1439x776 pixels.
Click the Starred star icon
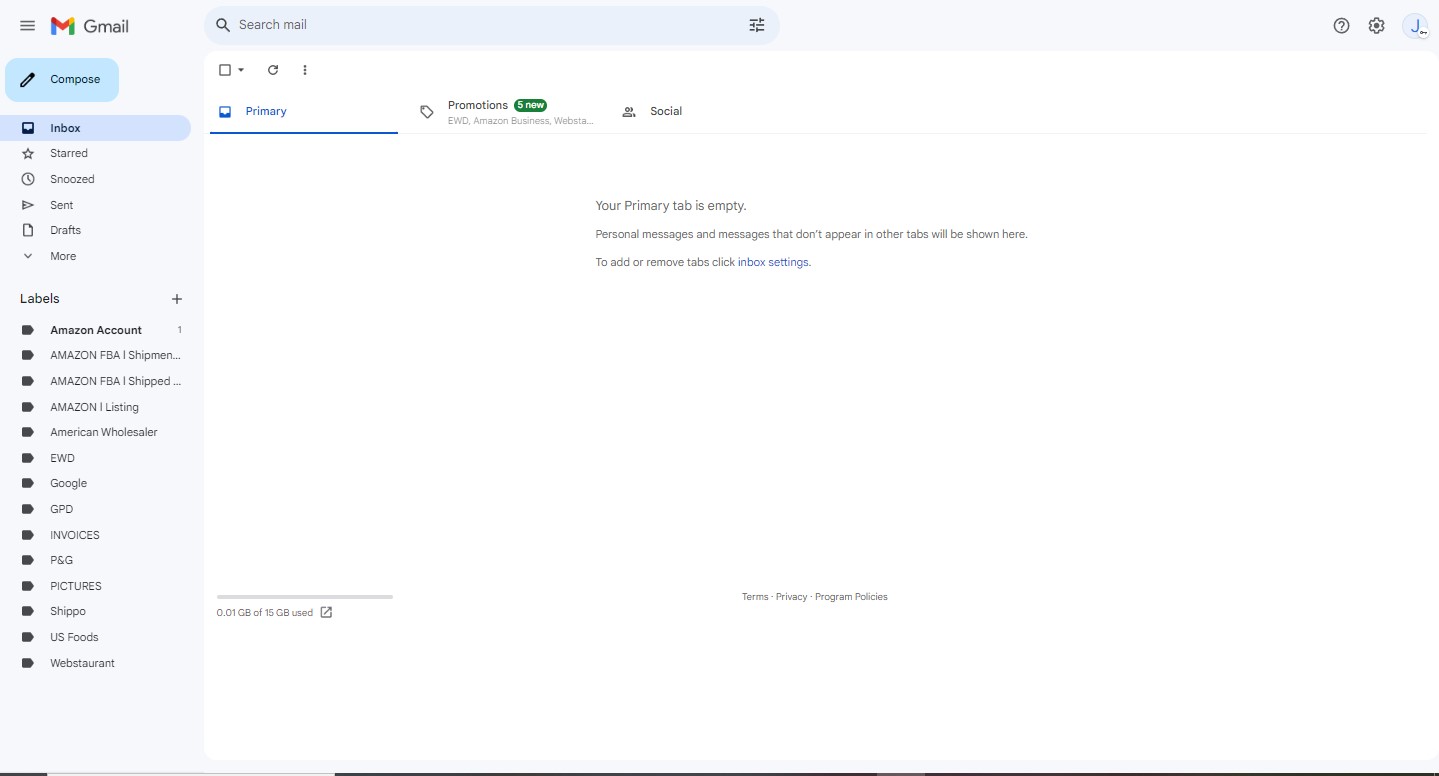click(28, 153)
